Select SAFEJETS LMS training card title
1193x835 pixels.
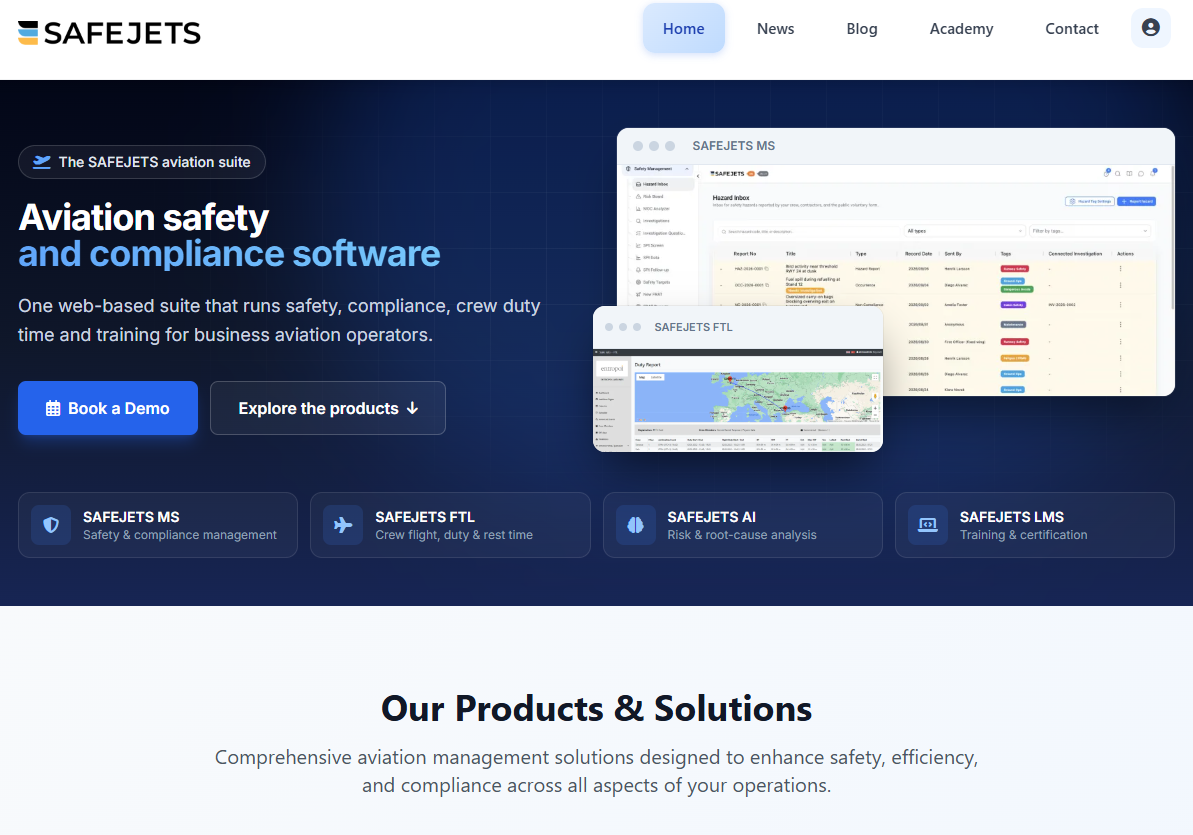[1011, 517]
